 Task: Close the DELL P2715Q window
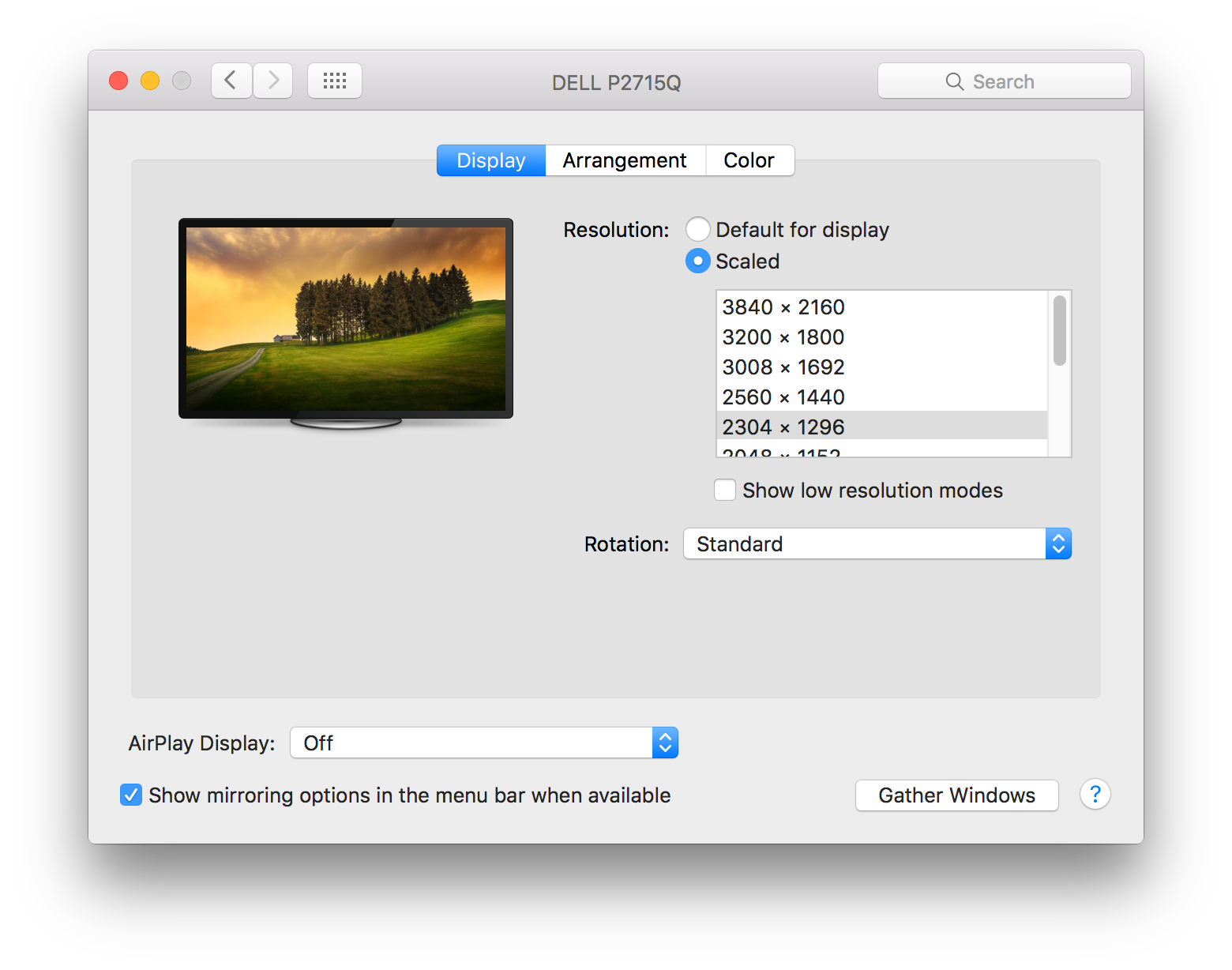pyautogui.click(x=118, y=81)
